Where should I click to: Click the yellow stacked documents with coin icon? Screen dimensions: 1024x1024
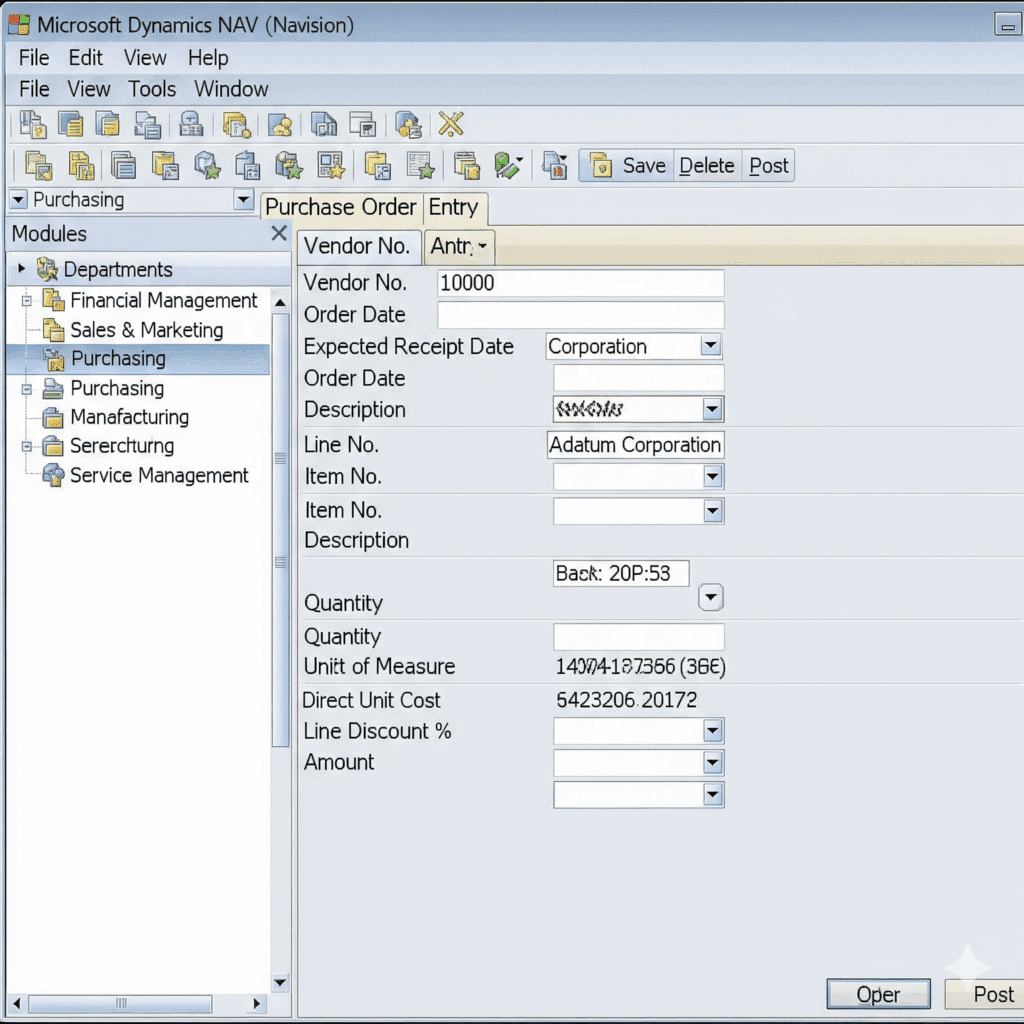point(236,124)
